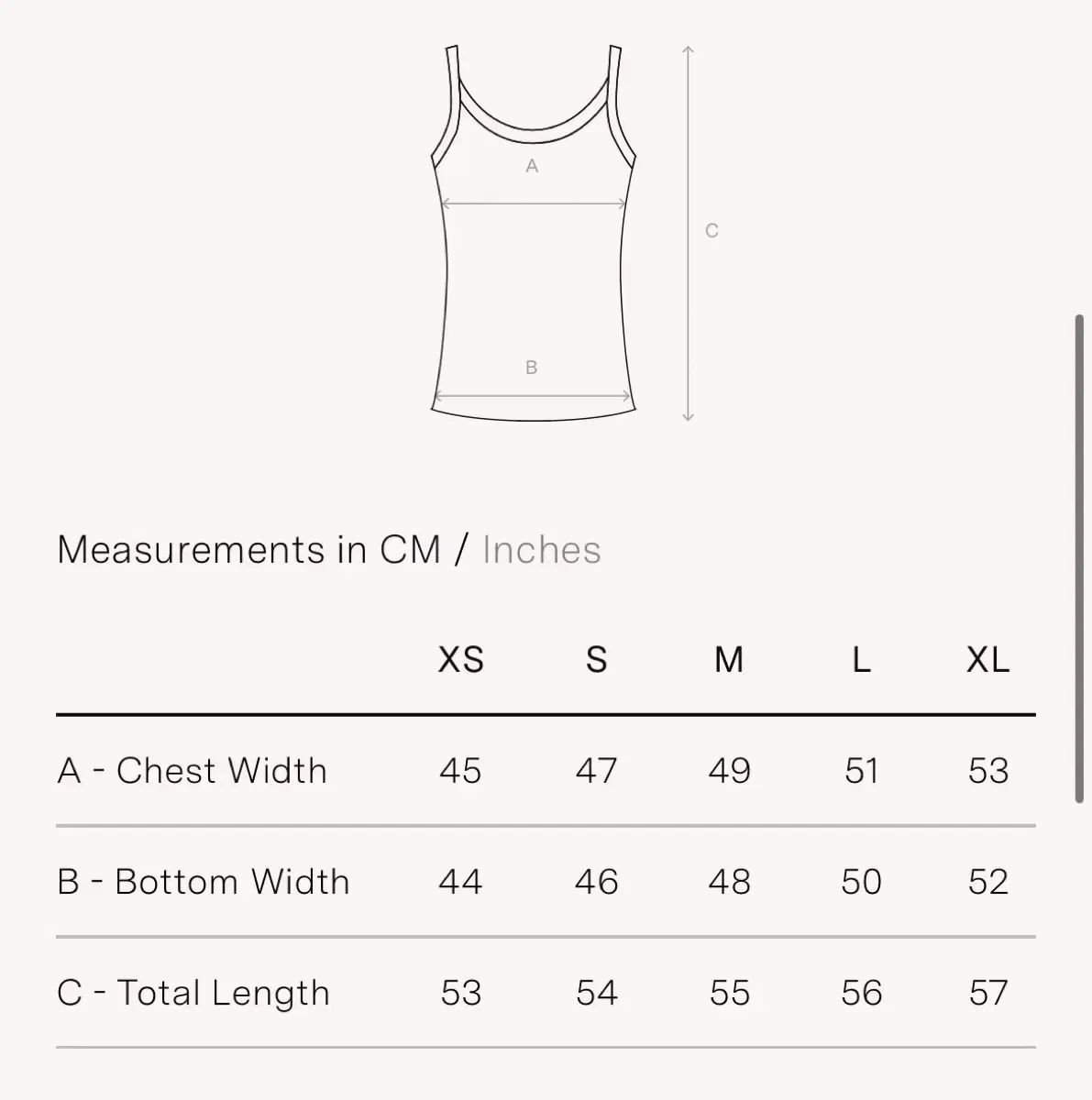Click the B - Bottom Width row label
Image resolution: width=1092 pixels, height=1100 pixels.
(204, 882)
